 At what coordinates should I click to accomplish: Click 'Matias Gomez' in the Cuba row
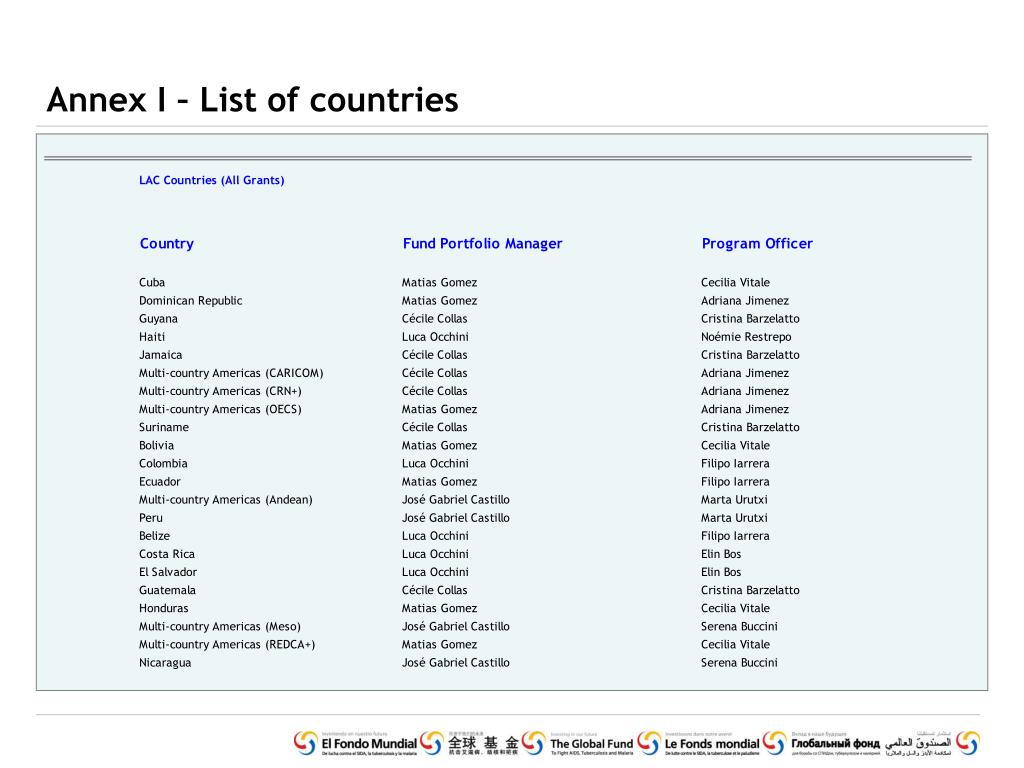[440, 282]
